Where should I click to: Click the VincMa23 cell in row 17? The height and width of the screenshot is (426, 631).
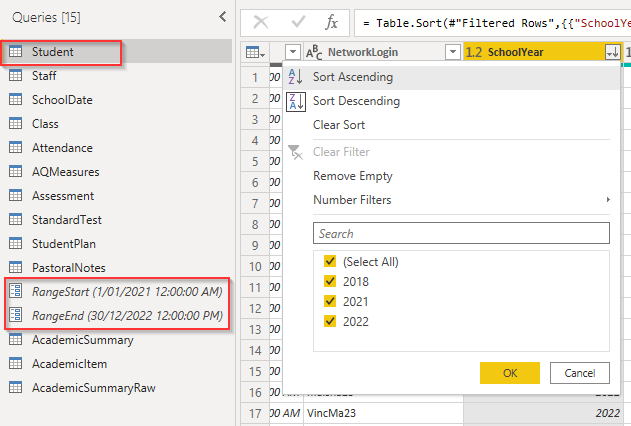383,413
